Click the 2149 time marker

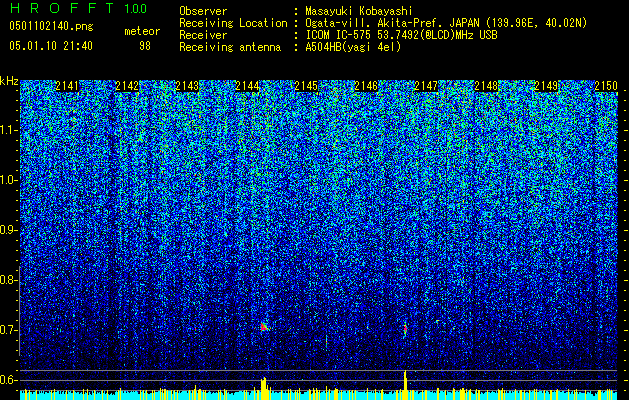[546, 86]
